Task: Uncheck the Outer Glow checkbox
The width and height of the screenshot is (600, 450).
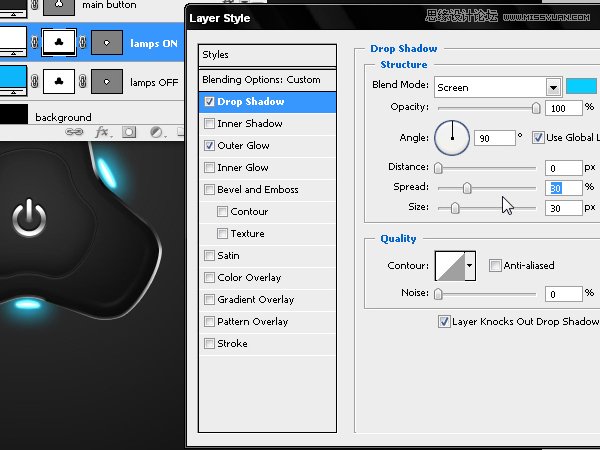Action: (x=209, y=145)
